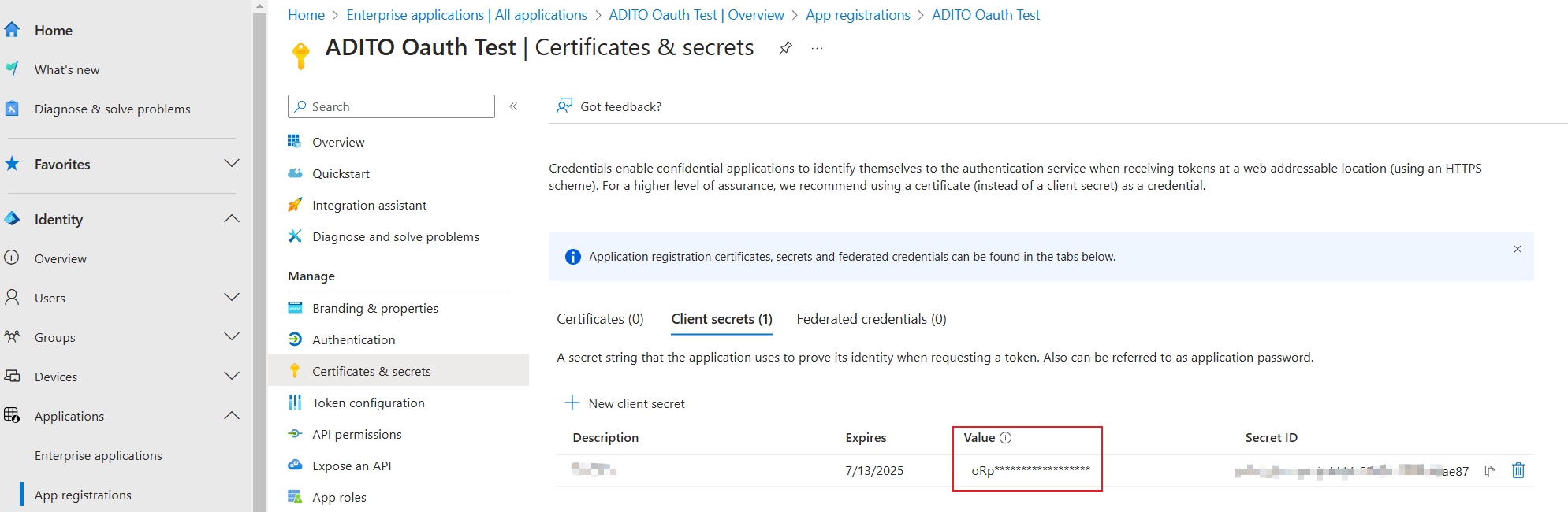This screenshot has width=1568, height=512.
Task: Open the more options ellipsis near title
Action: [x=817, y=48]
